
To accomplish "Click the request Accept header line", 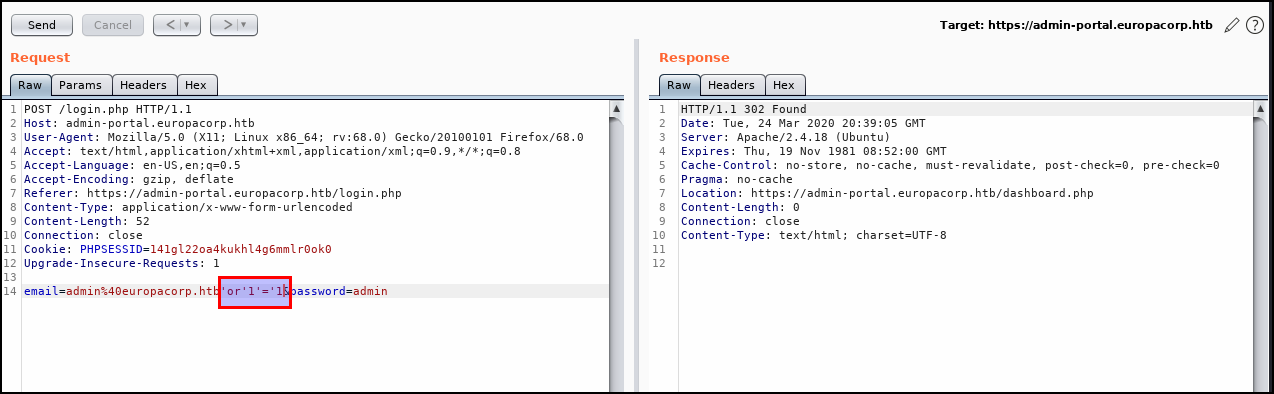I will tap(272, 151).
